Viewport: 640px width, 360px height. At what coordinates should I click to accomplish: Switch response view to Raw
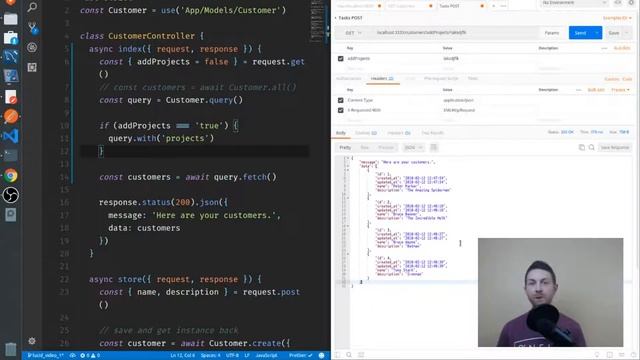pos(364,147)
